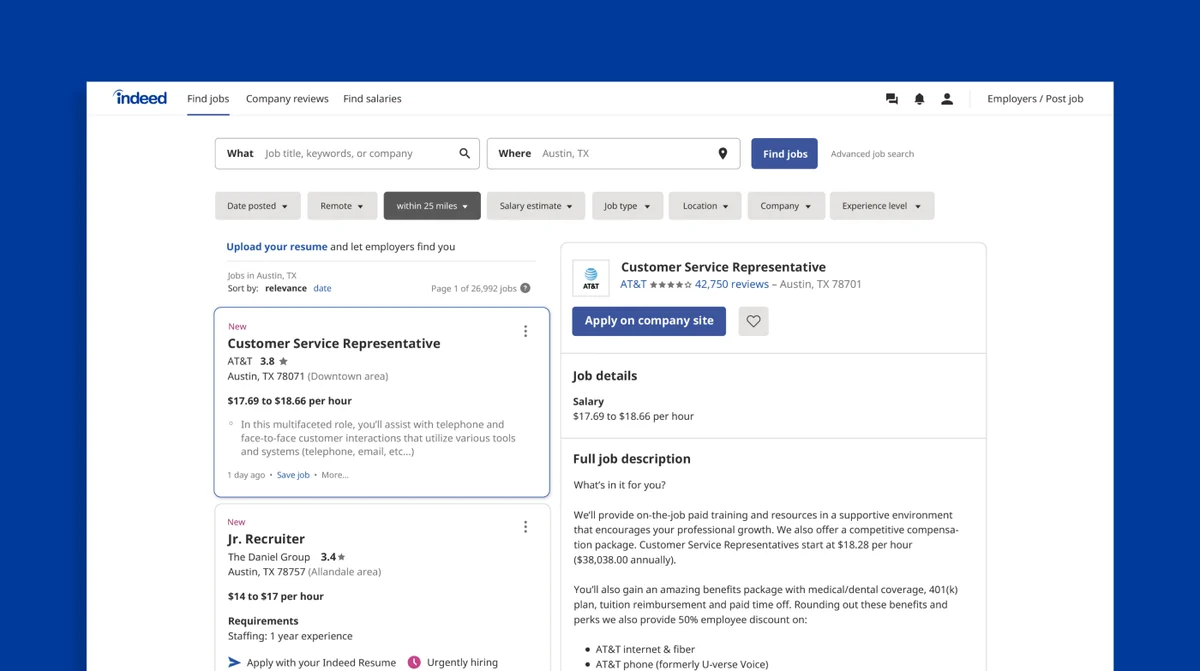Click help icon next to 26,992 jobs
The width and height of the screenshot is (1200, 671).
click(x=525, y=288)
